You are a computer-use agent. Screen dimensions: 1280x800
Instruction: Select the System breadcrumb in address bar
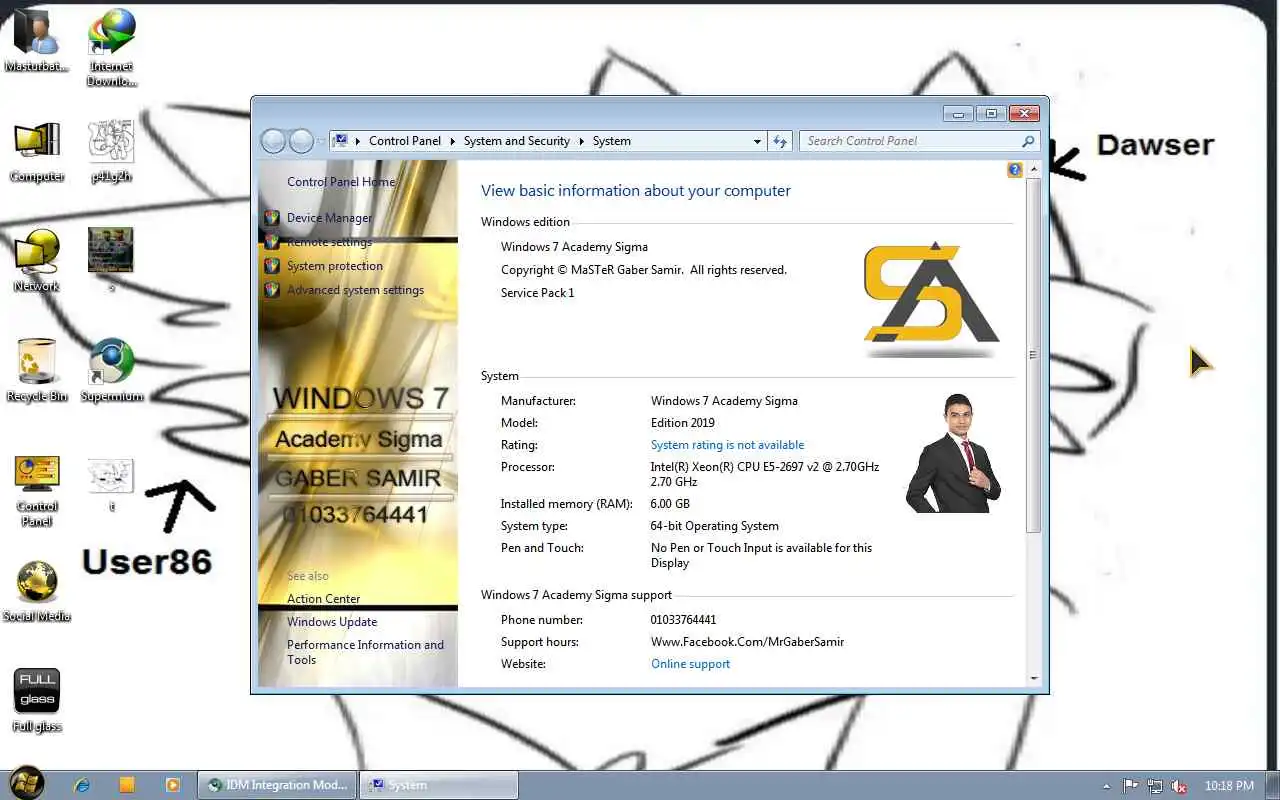click(x=612, y=141)
